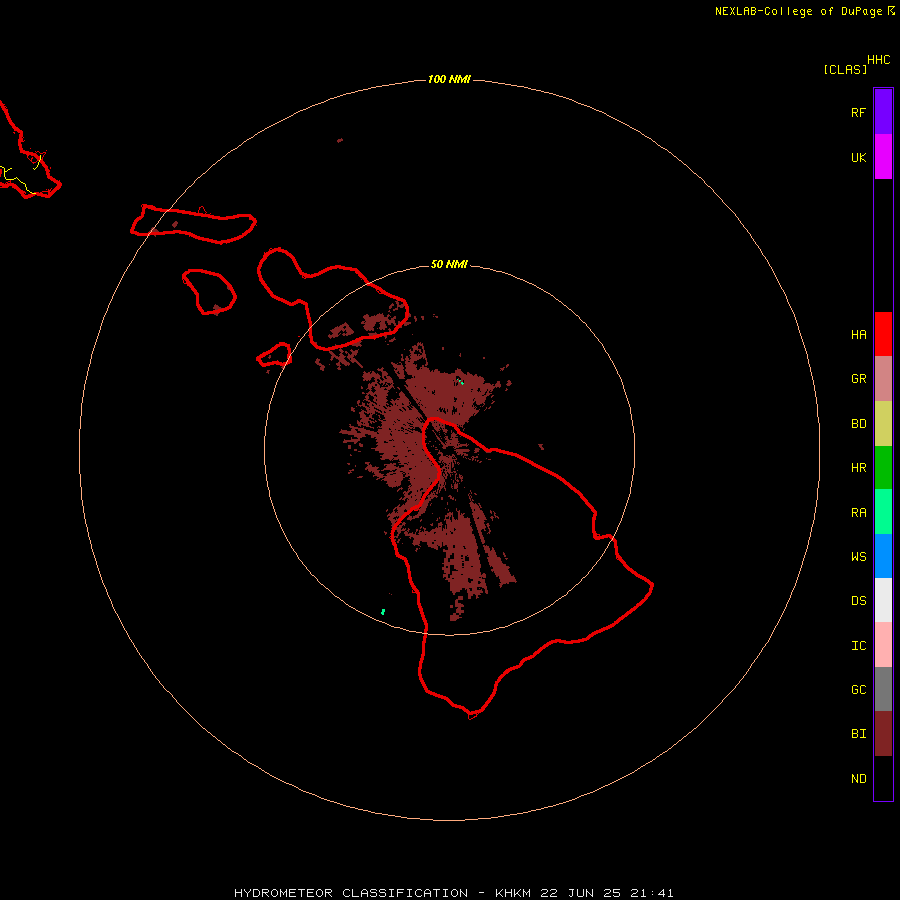The width and height of the screenshot is (900, 900).
Task: Pick the RA light green swatch
Action: click(883, 512)
